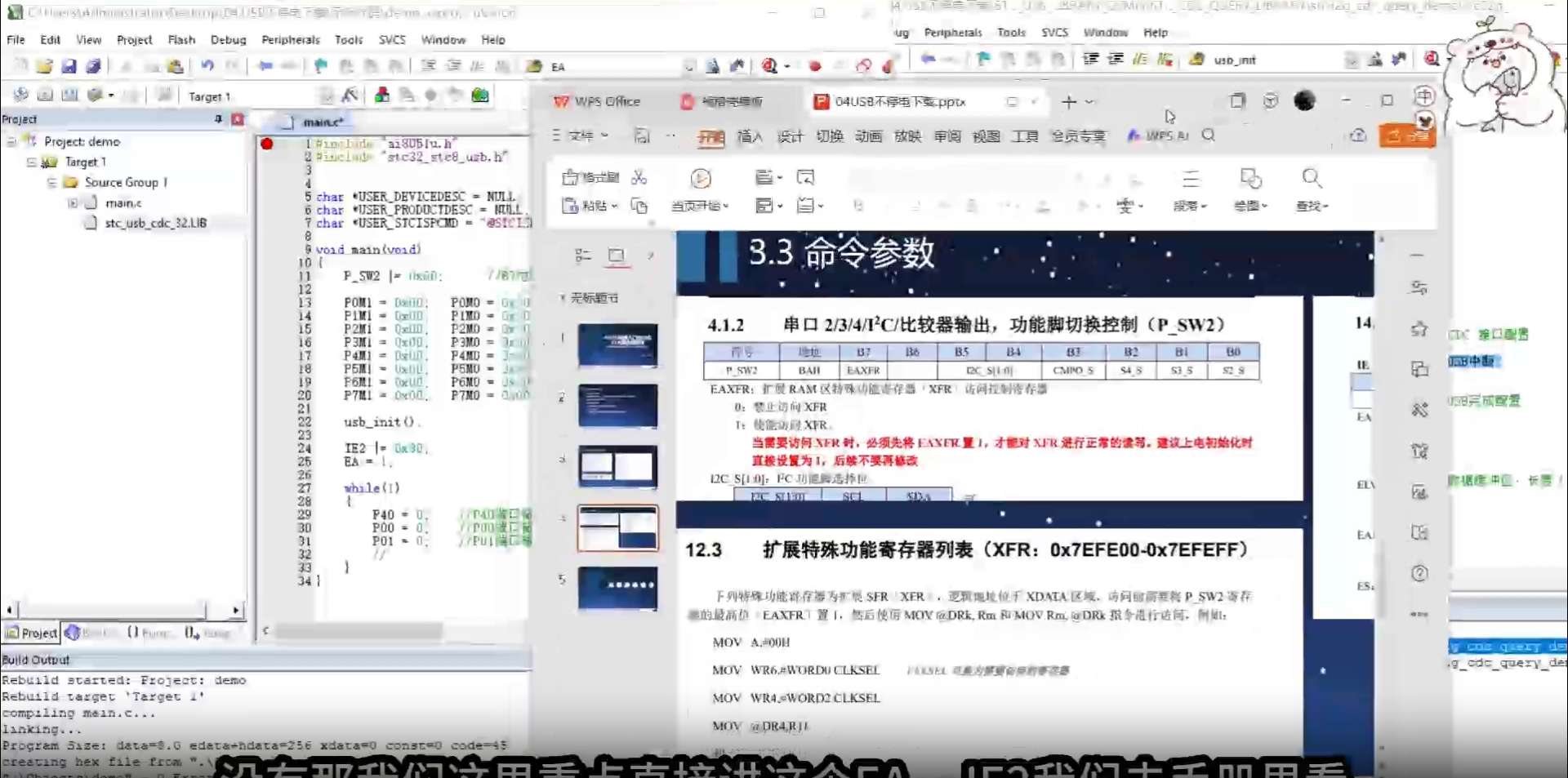Undo the last edit in Keil

pyautogui.click(x=207, y=66)
